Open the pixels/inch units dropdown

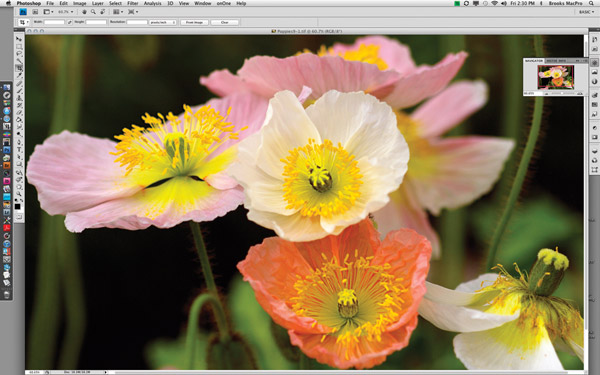click(163, 22)
